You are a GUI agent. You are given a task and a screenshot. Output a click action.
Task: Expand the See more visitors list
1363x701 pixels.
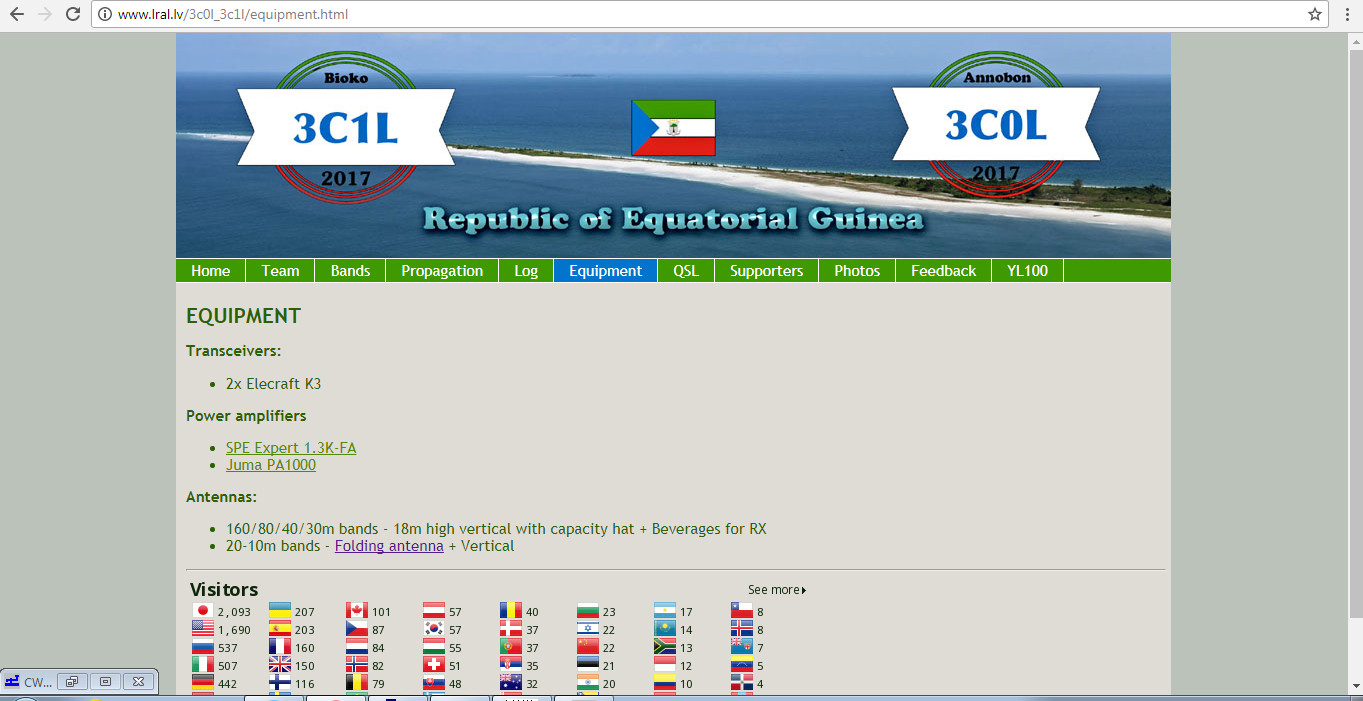tap(775, 589)
